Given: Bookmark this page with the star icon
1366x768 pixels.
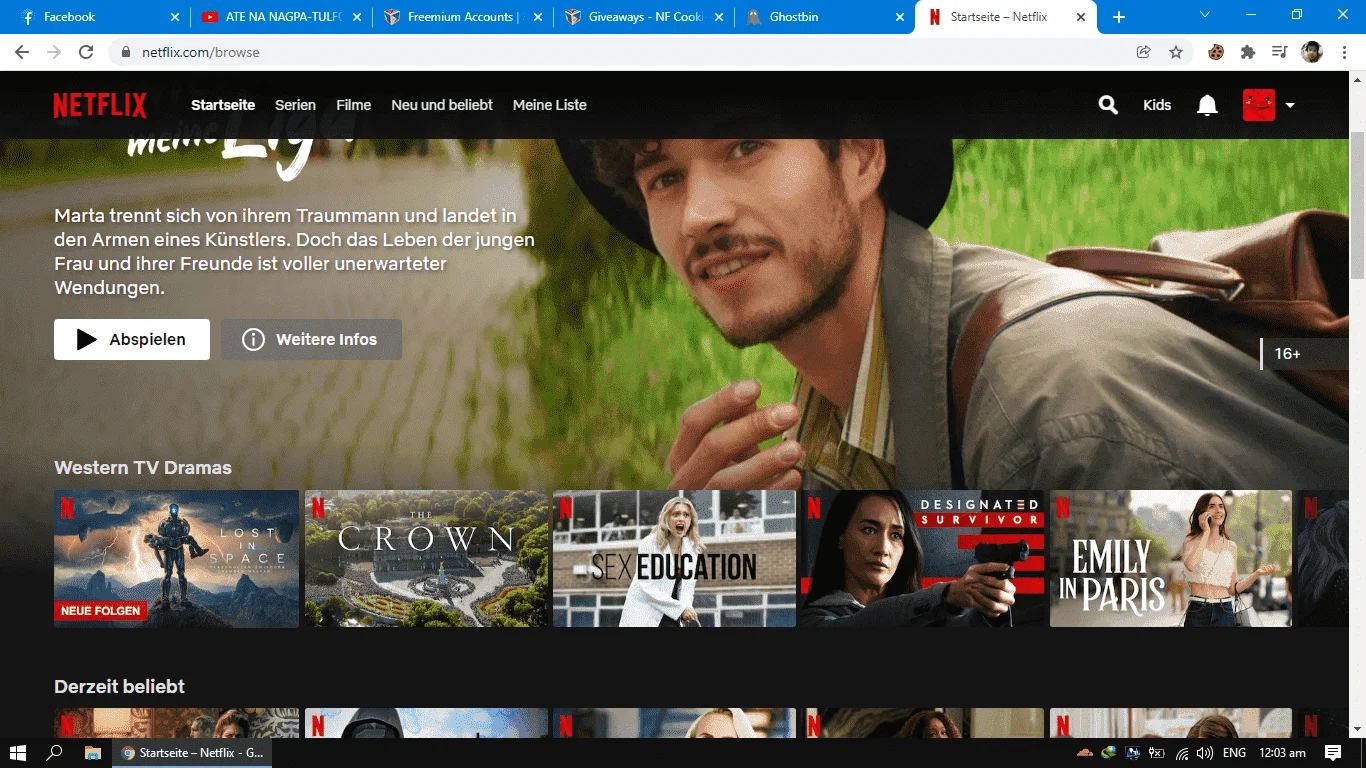Looking at the screenshot, I should click(x=1176, y=52).
